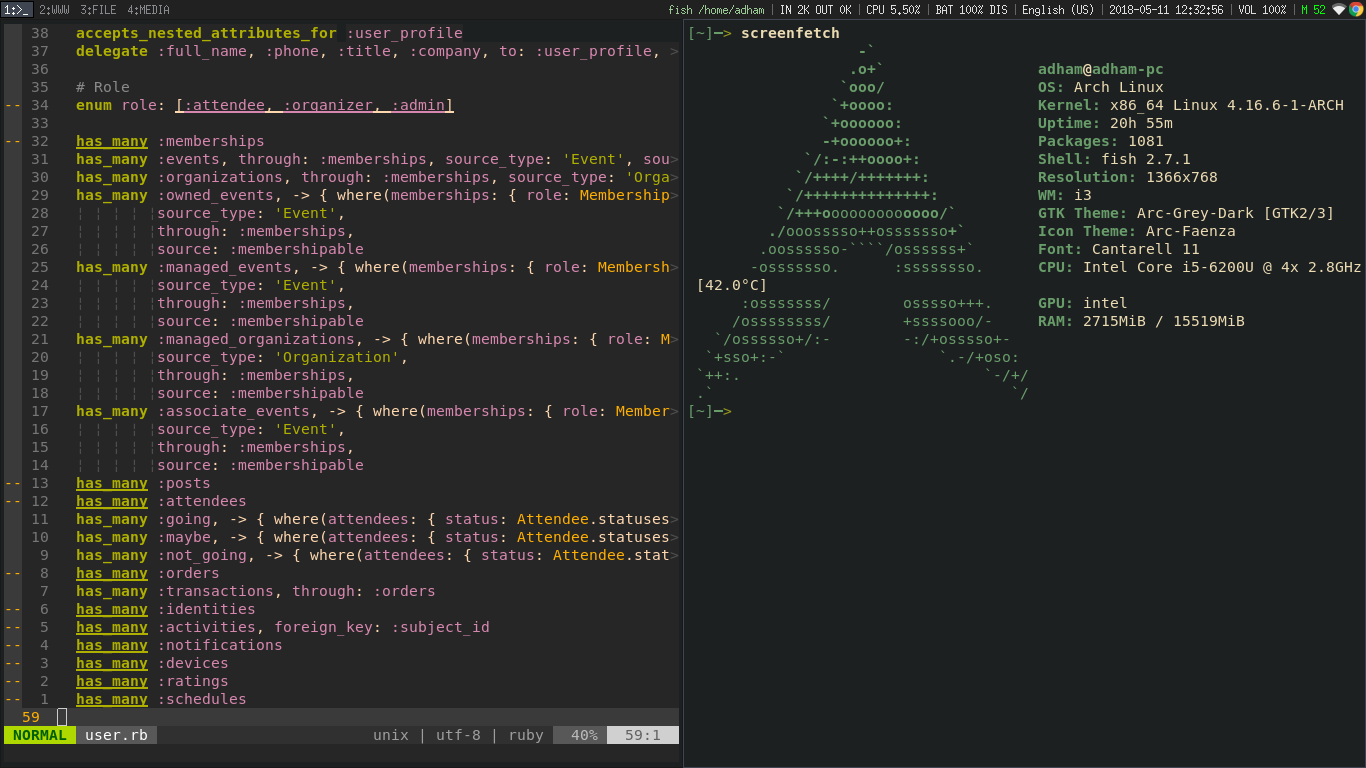Screen dimensions: 1366x768
Task: Click the CPU 5.50% status block
Action: click(893, 9)
